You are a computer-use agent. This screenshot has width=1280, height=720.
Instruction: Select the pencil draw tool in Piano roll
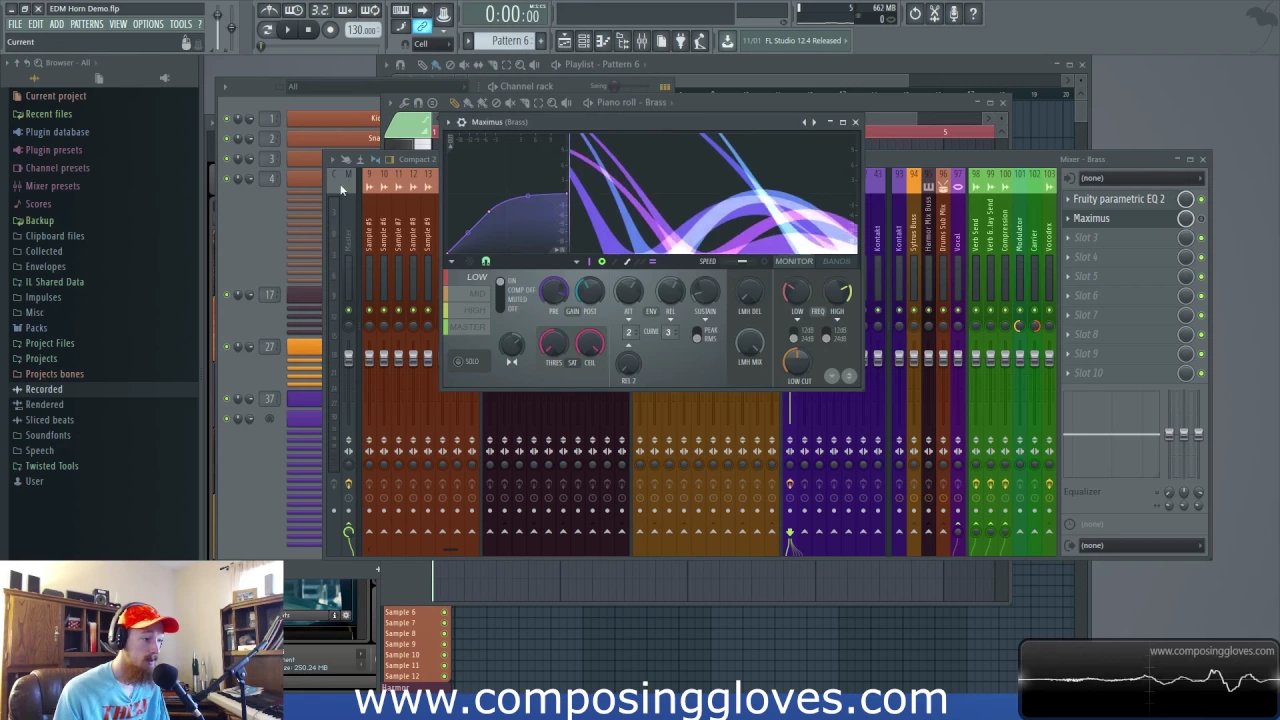coord(453,103)
